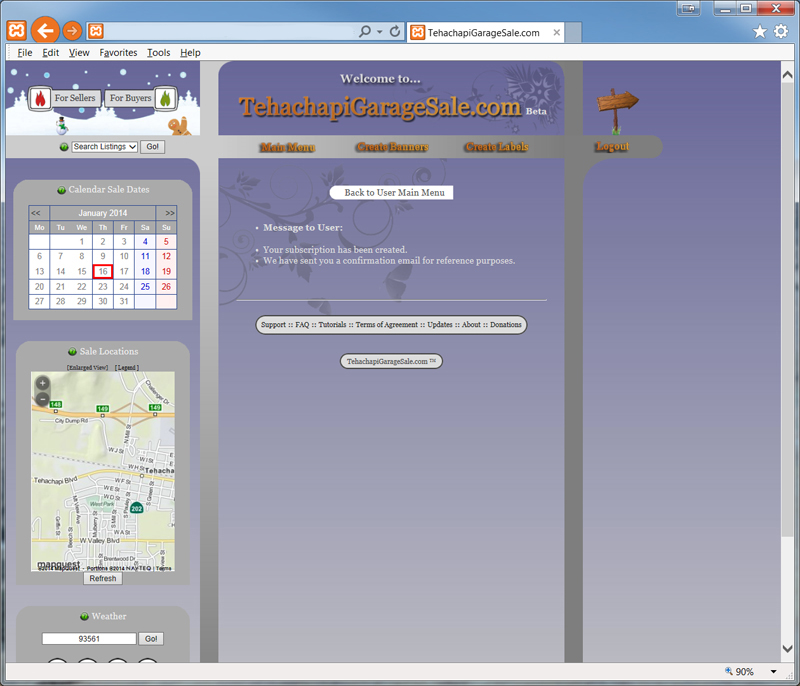The height and width of the screenshot is (686, 800).
Task: Click the zoom magnifier icon in status bar
Action: pos(729,671)
